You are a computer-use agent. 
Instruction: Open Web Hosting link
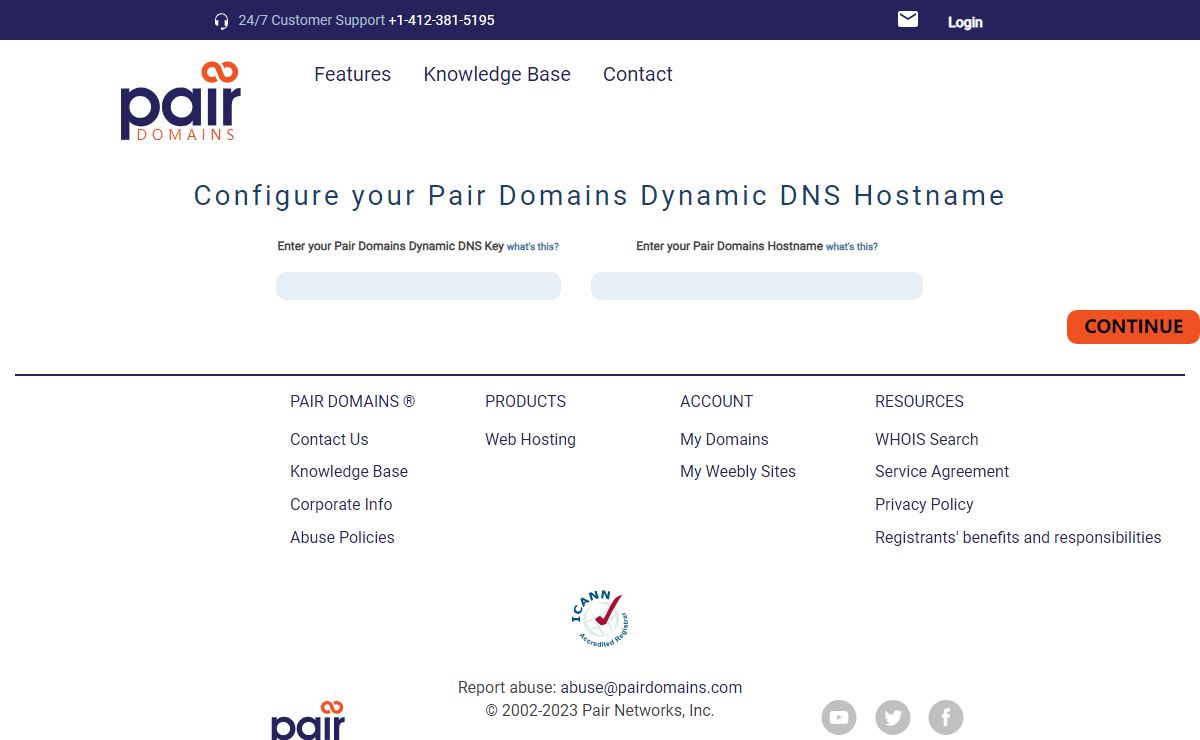point(530,439)
